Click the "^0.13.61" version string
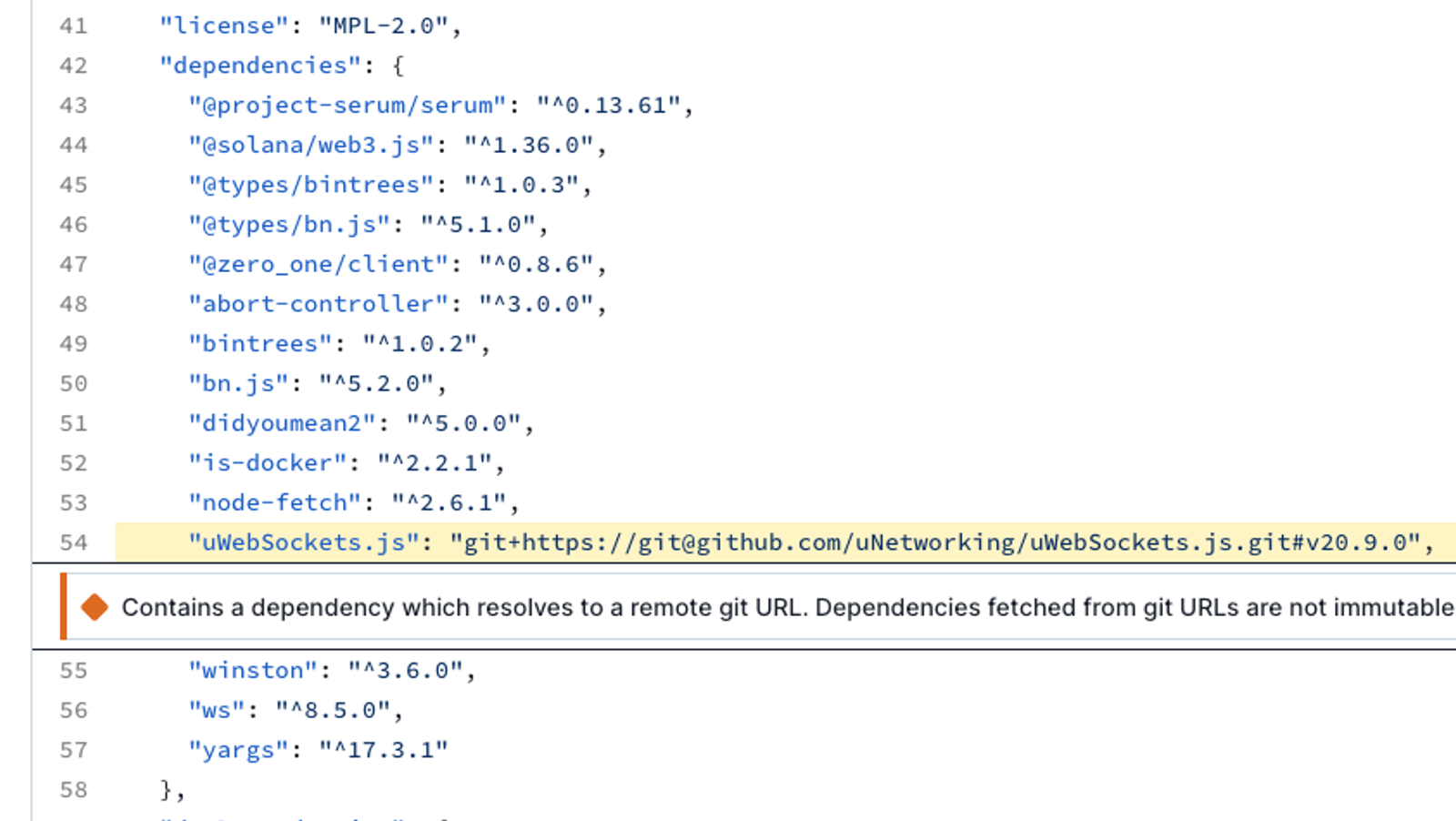 pos(608,106)
